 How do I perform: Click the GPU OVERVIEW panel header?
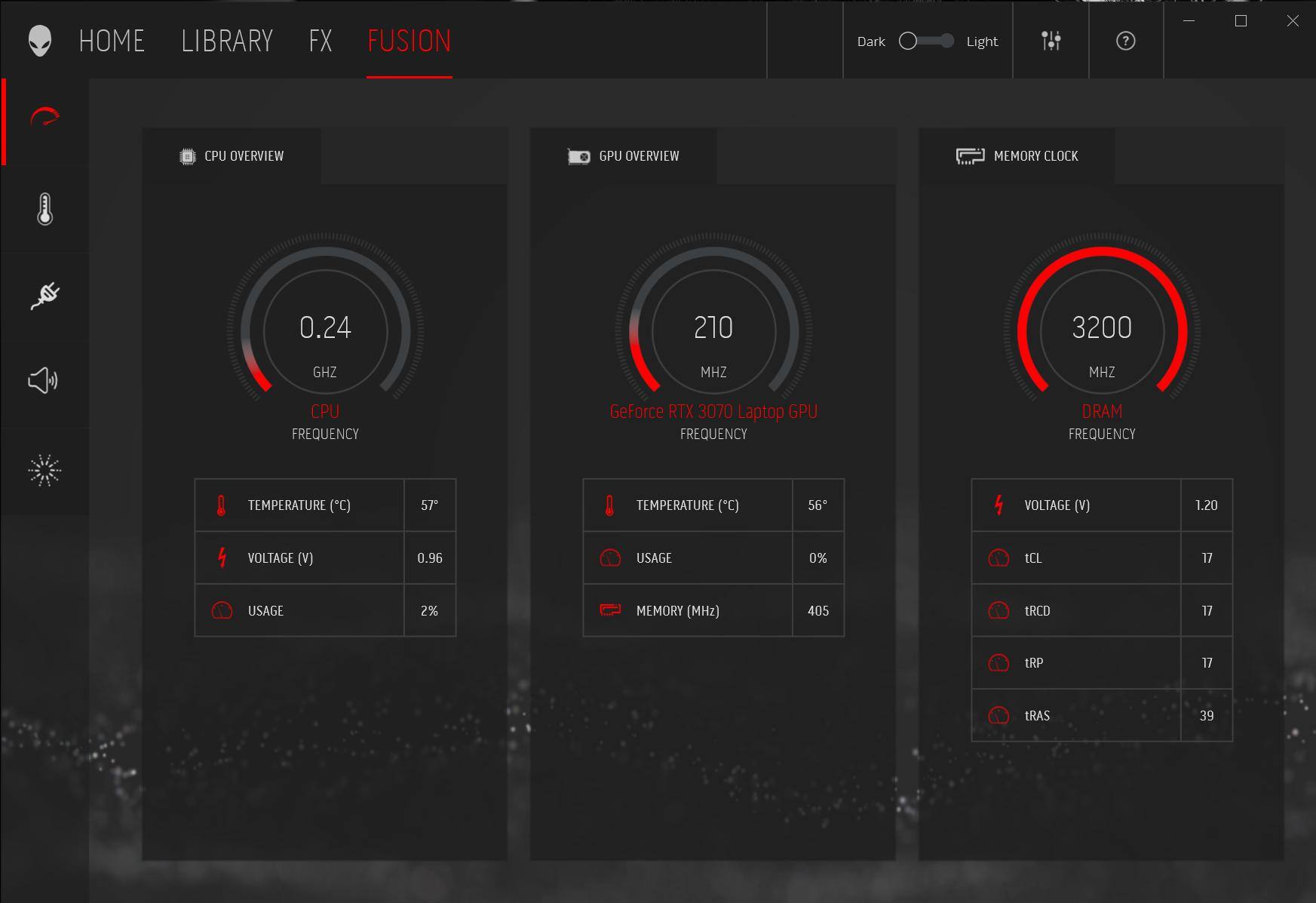click(x=624, y=156)
